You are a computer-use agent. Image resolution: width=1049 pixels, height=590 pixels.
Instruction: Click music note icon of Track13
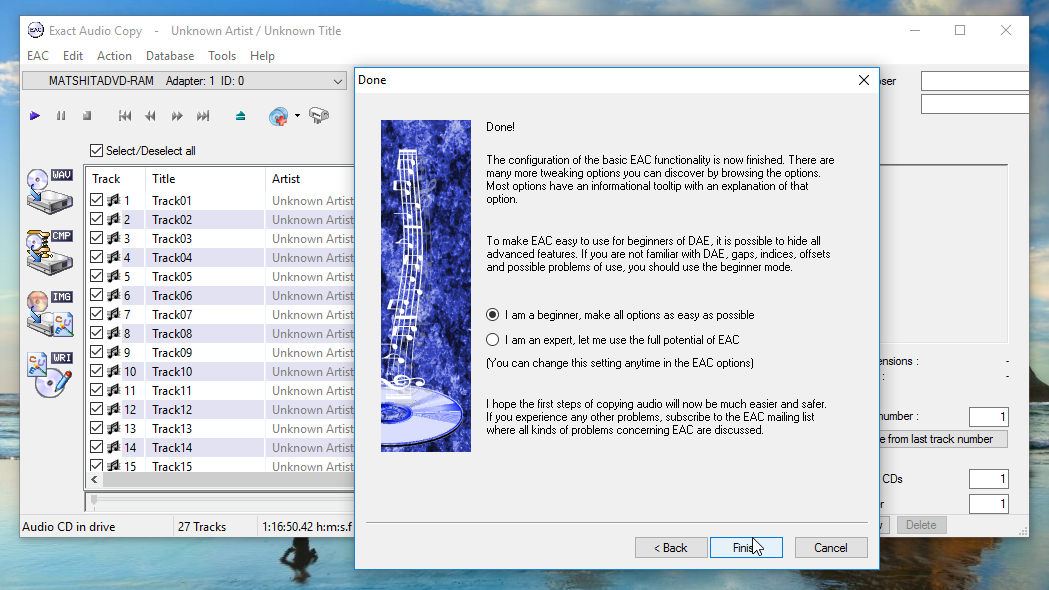(x=114, y=428)
